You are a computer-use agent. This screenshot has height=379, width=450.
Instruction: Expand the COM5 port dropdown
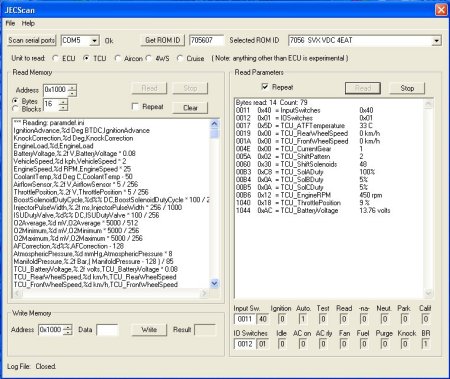click(x=94, y=41)
